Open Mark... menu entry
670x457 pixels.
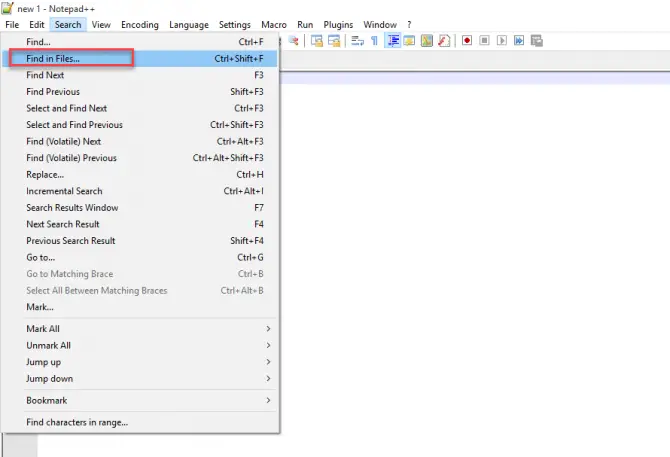tap(140, 307)
